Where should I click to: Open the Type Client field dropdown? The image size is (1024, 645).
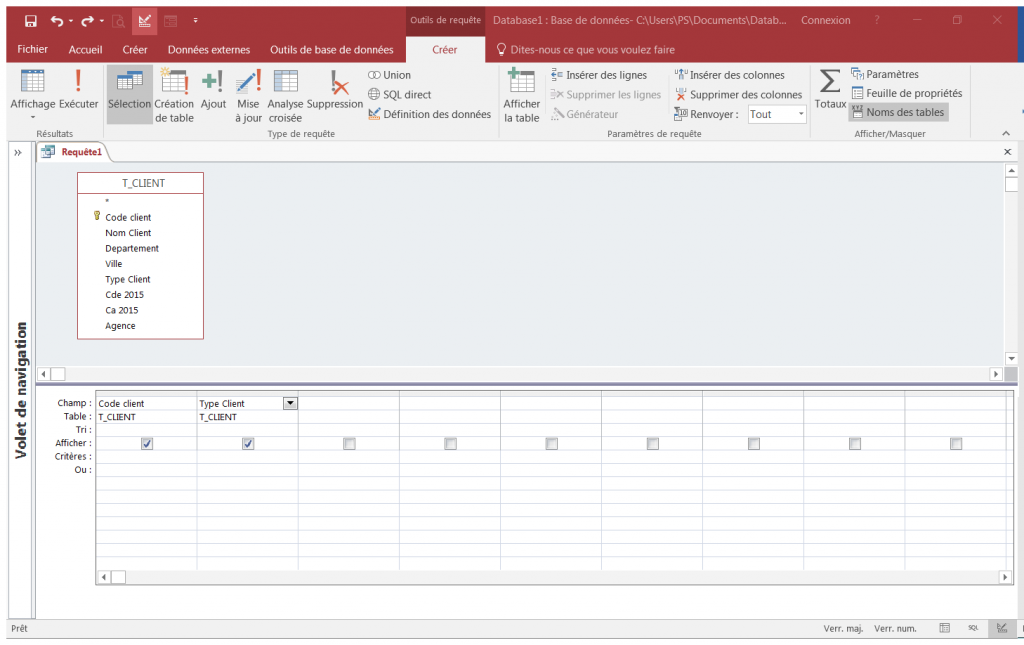[291, 403]
